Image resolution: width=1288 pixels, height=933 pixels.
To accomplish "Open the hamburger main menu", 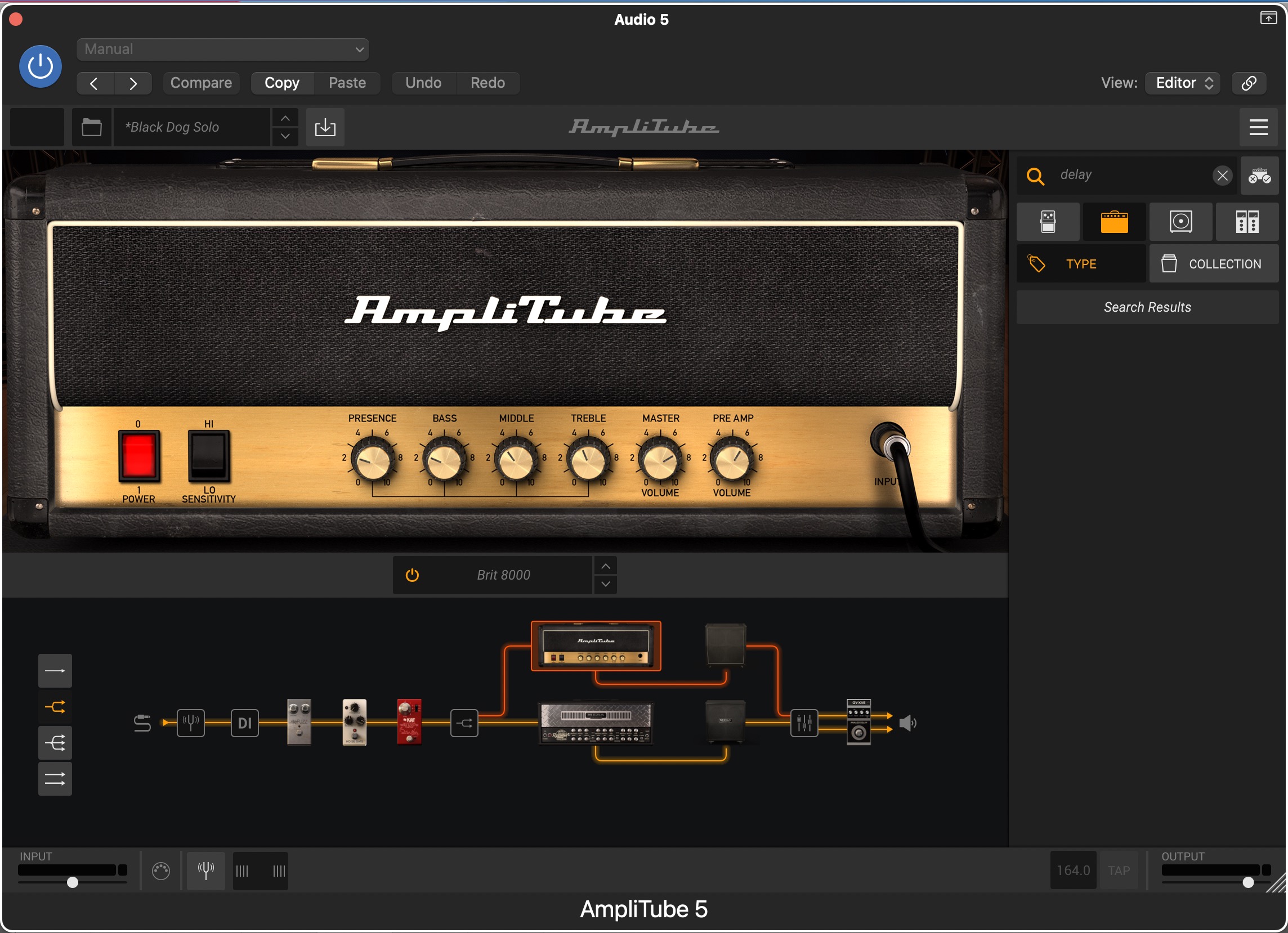I will coord(1259,127).
